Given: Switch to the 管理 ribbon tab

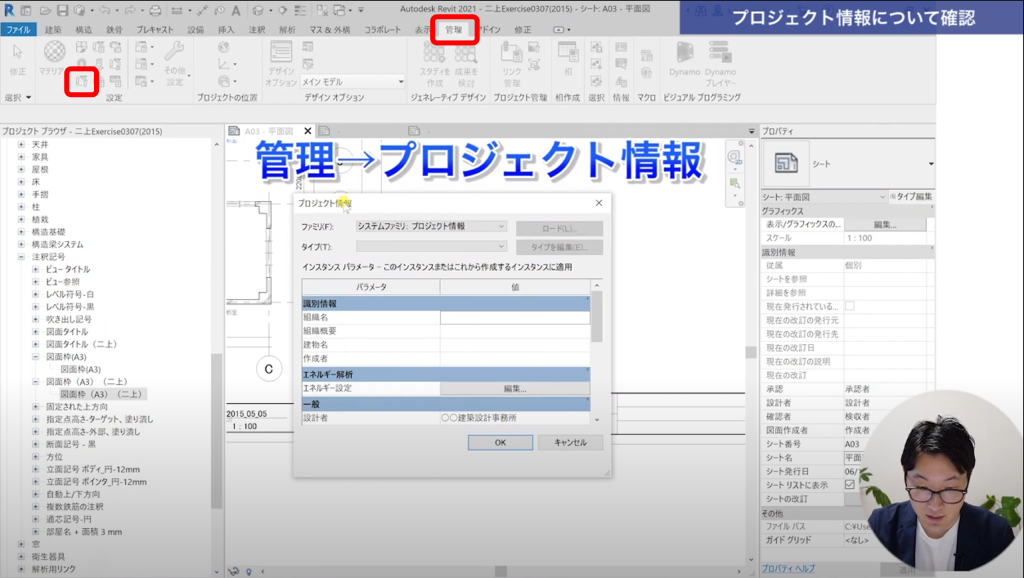Looking at the screenshot, I should click(454, 30).
